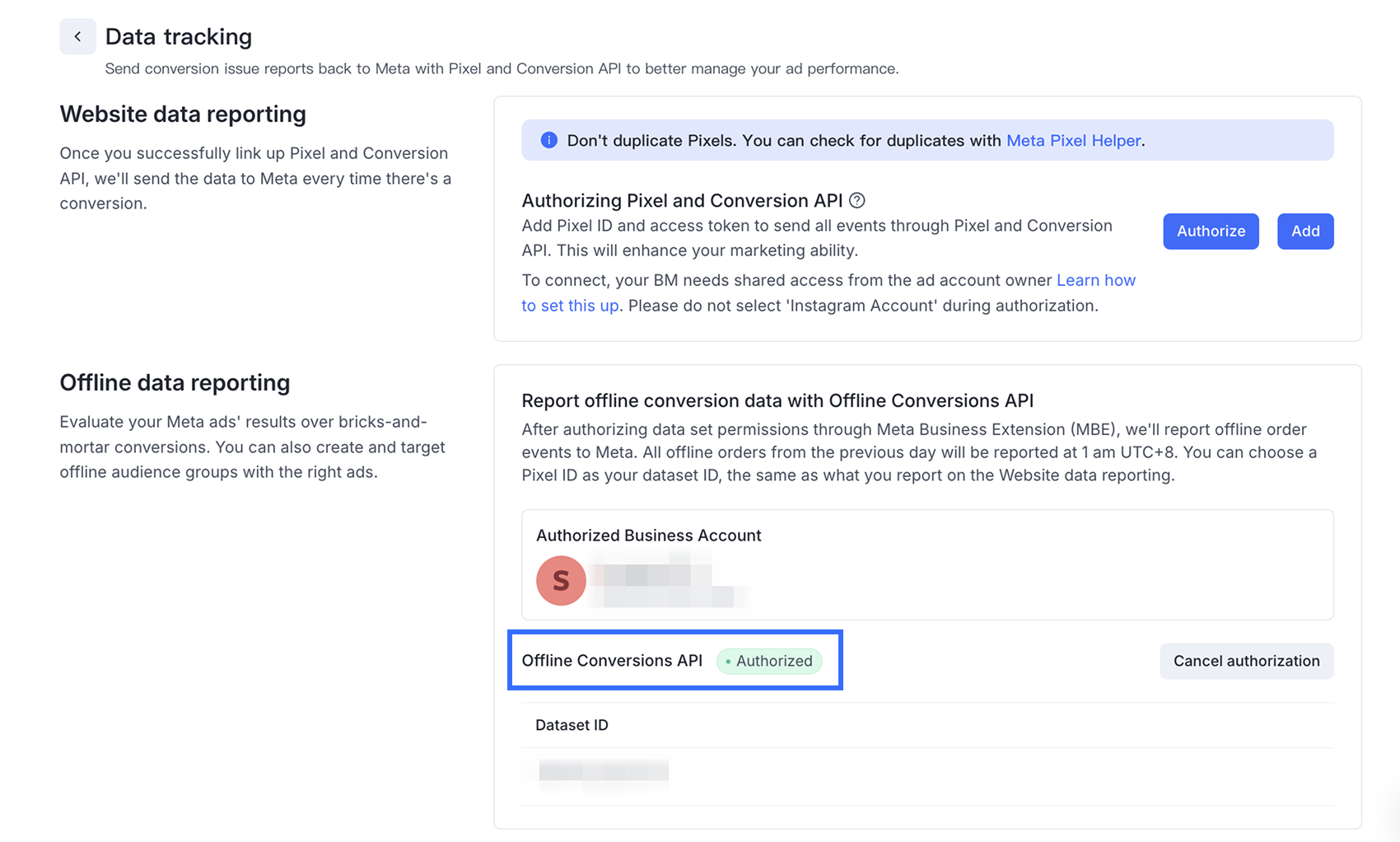Viewport: 1400px width, 842px height.
Task: Click the red S business account avatar
Action: tap(561, 581)
